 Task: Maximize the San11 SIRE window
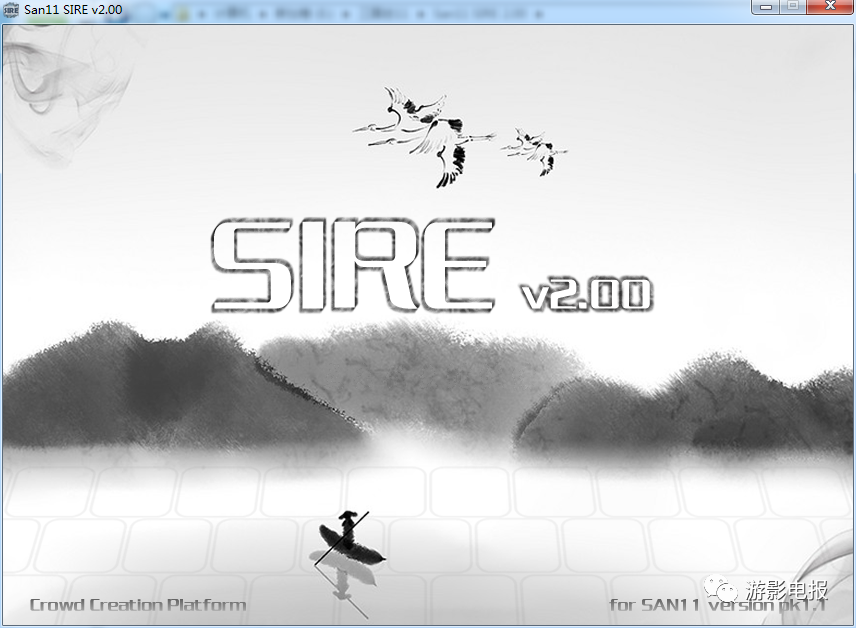[x=793, y=7]
